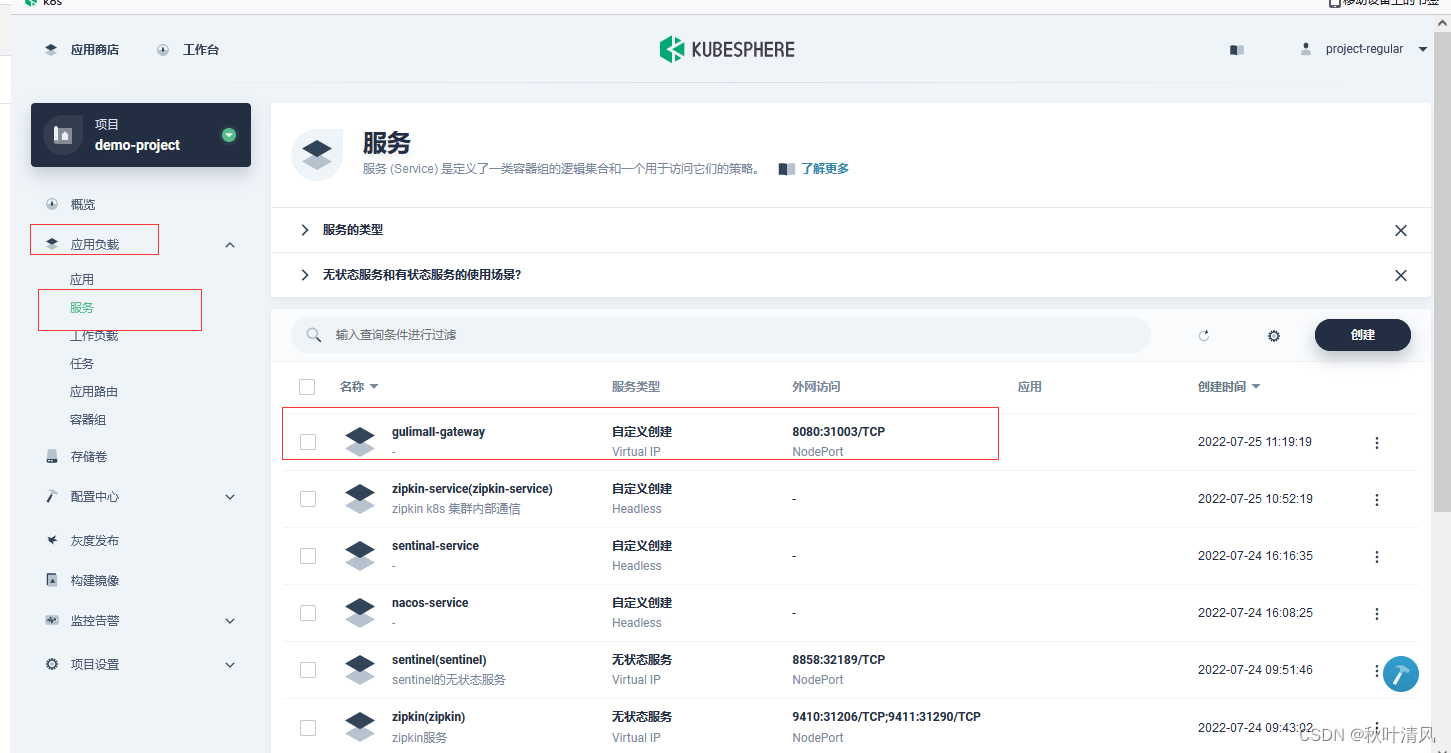
Task: Click the refresh icon in the service list toolbar
Action: point(1204,336)
